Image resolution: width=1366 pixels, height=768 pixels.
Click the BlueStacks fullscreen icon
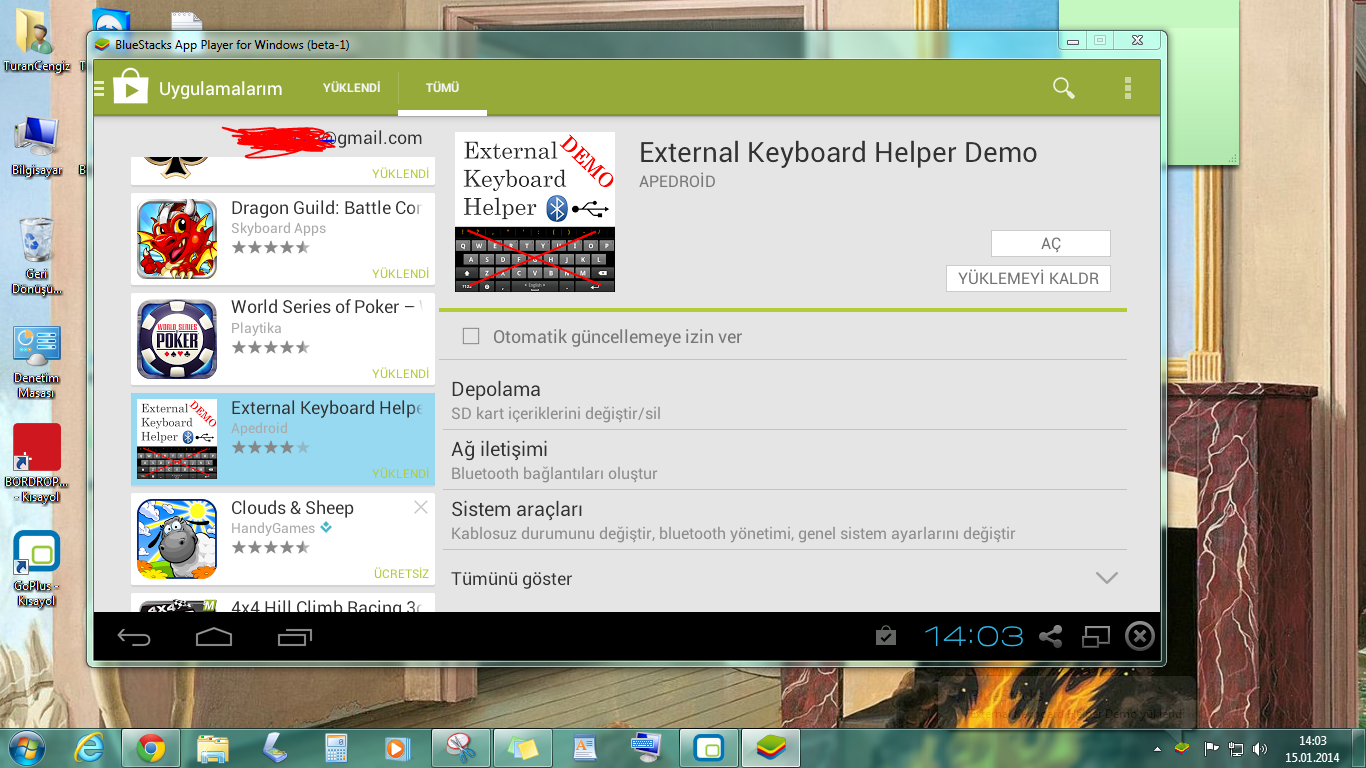tap(1096, 636)
